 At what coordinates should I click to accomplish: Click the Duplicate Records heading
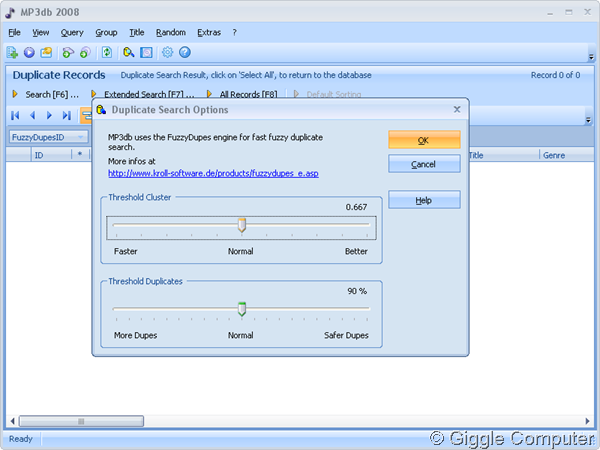tap(59, 75)
